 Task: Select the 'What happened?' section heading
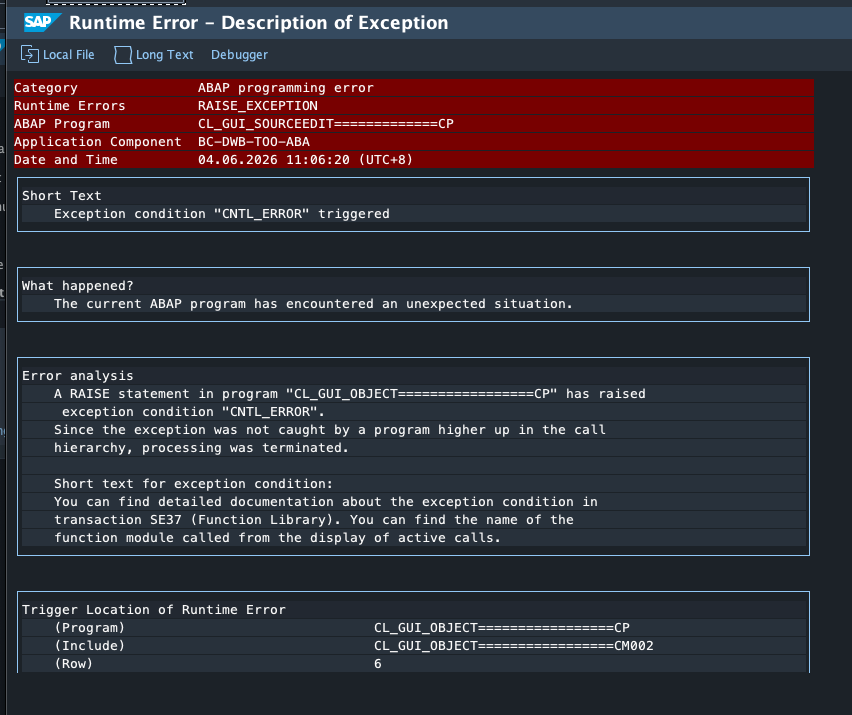(x=78, y=286)
